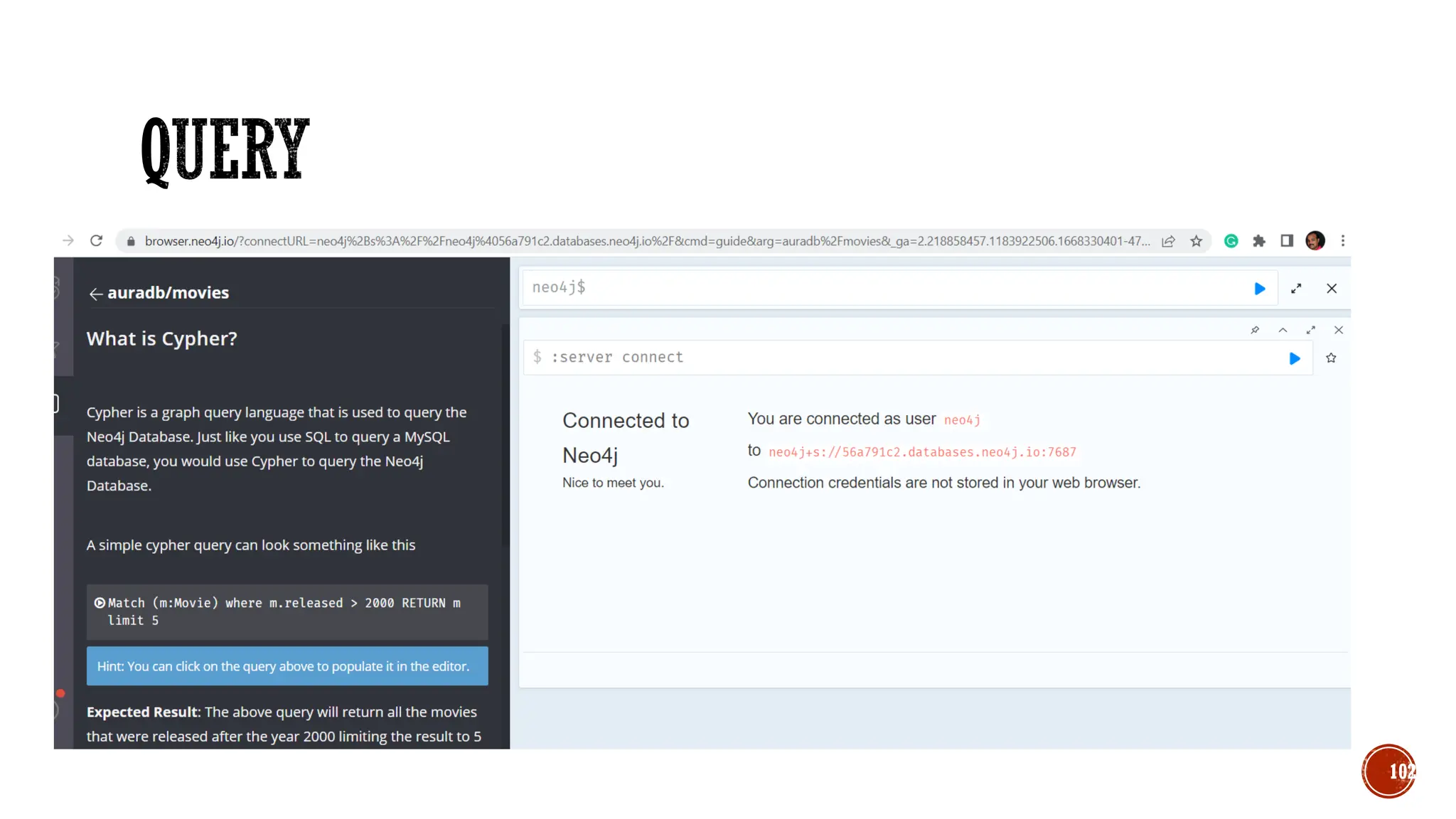Click the play icon beside the Match query
Screen dimensions: 1456x819
[x=100, y=603]
